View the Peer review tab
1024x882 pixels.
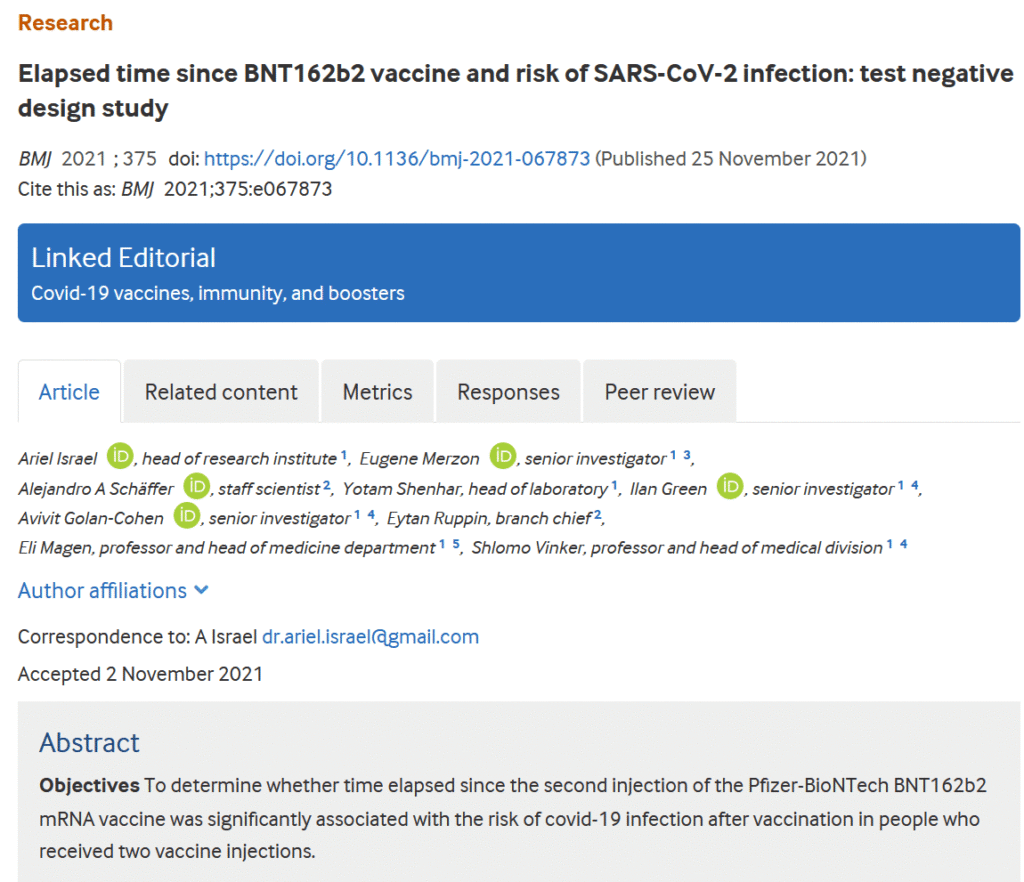point(660,392)
